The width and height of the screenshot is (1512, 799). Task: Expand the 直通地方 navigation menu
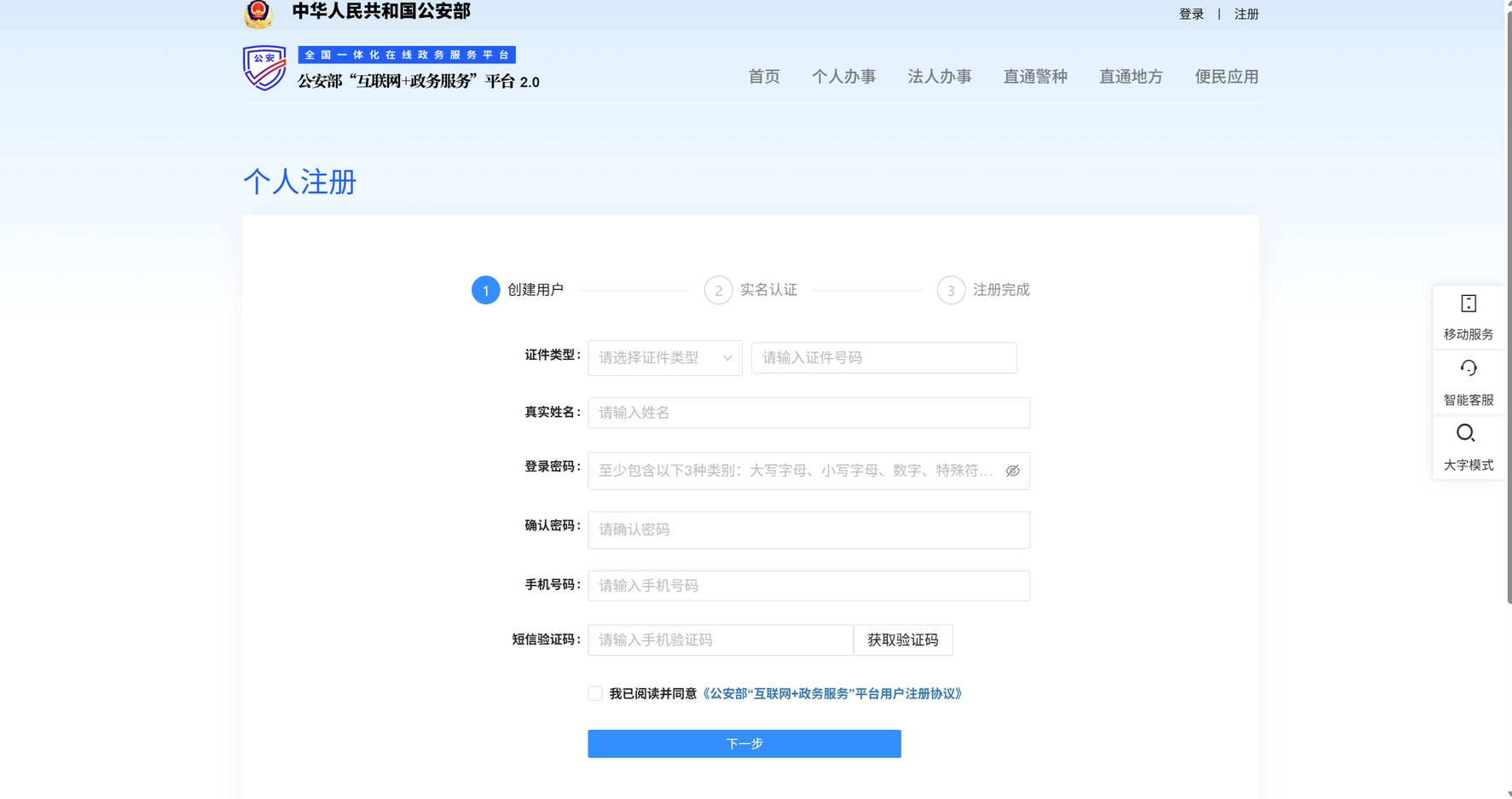click(x=1131, y=77)
